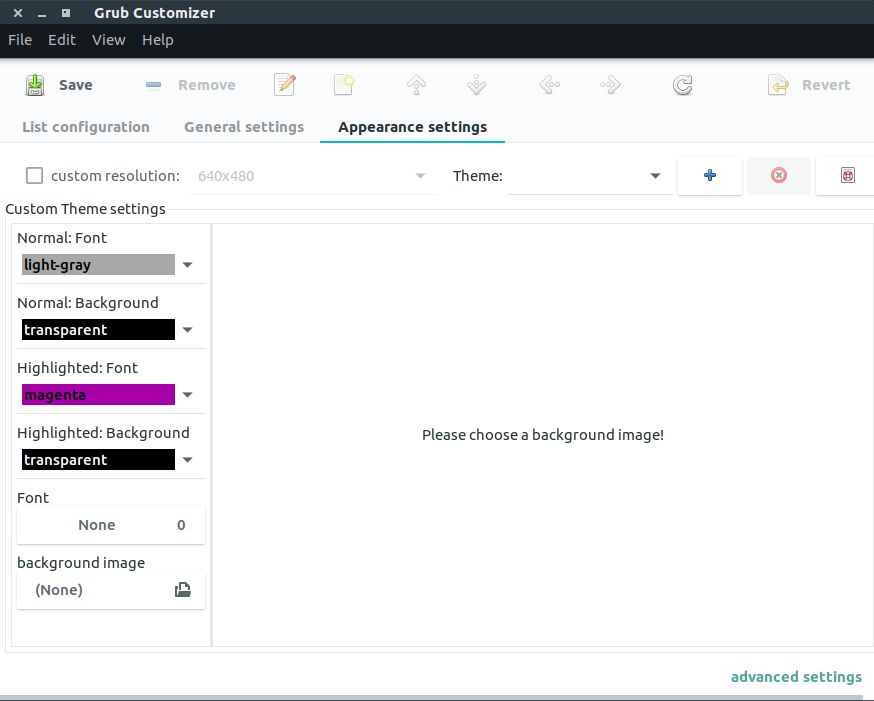
Task: Remove theme with red X icon
Action: [x=779, y=176]
